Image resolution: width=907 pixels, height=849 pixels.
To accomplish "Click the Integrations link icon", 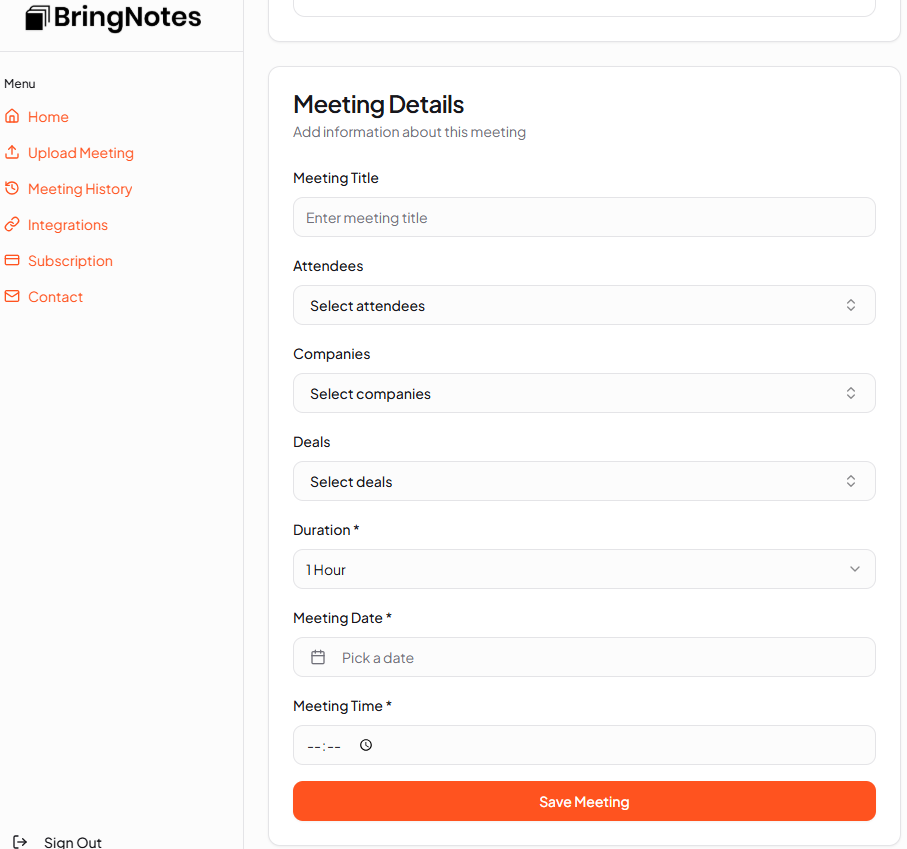I will coord(13,224).
